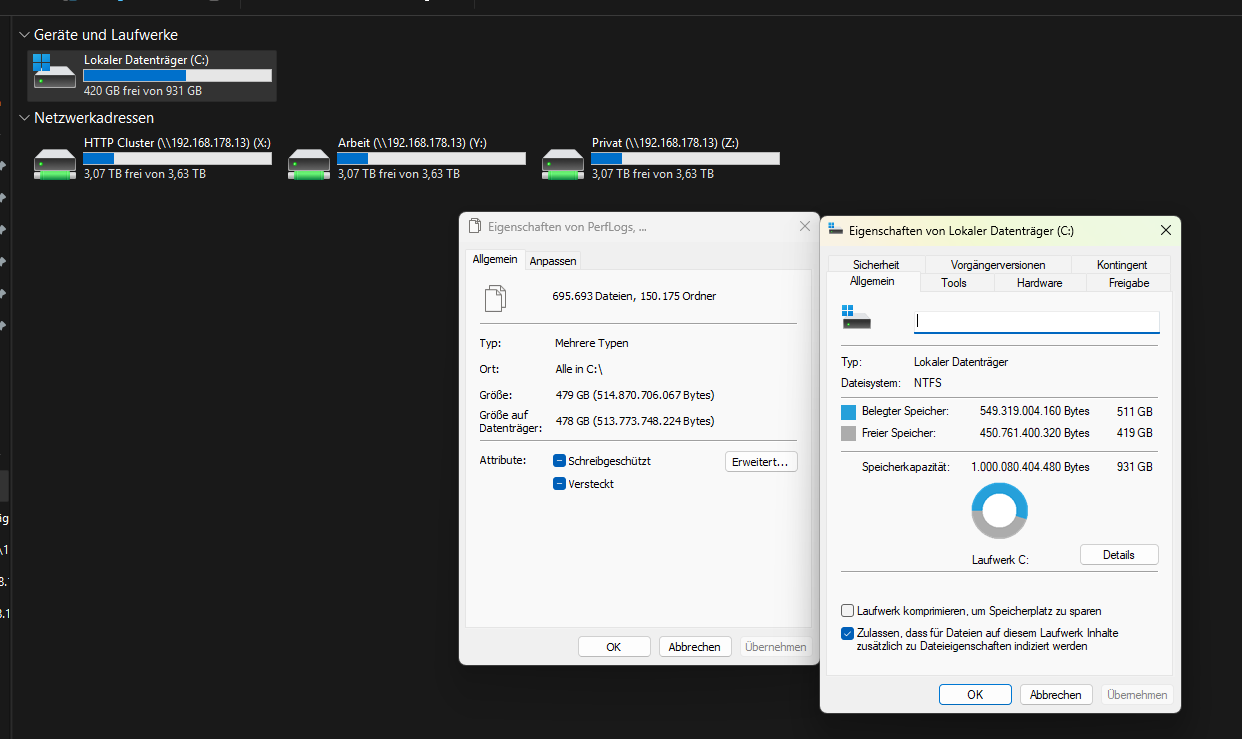Collapse the Netzwerkadressen group

click(x=24, y=118)
